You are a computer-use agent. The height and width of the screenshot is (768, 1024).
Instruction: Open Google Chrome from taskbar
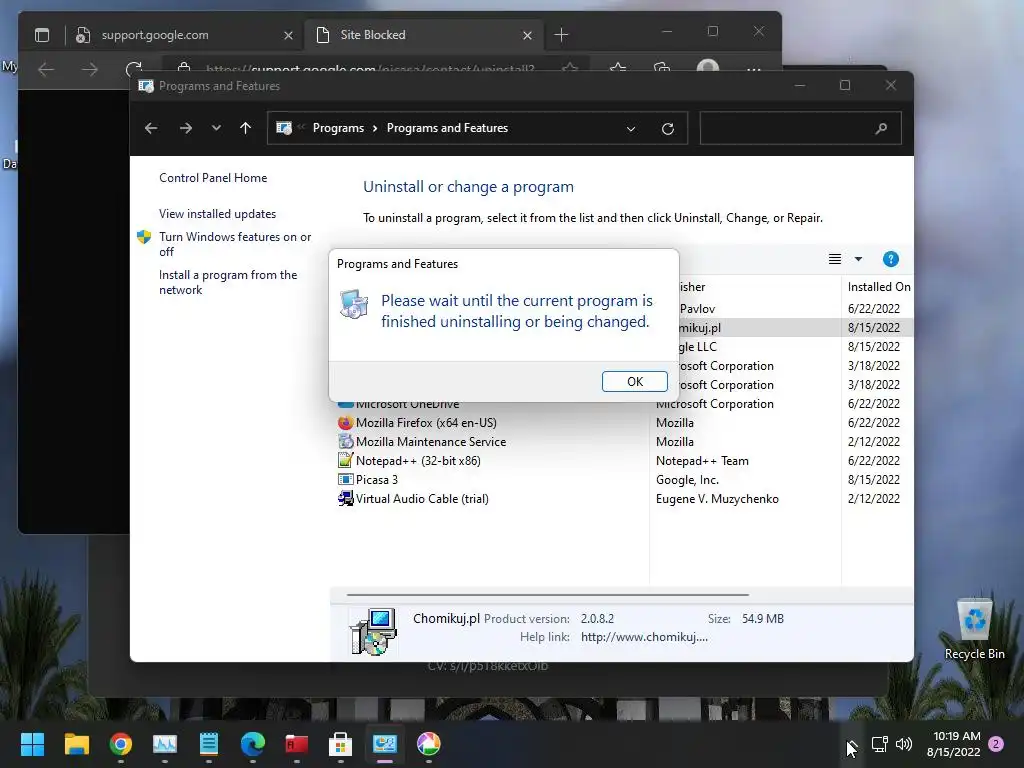pyautogui.click(x=120, y=744)
